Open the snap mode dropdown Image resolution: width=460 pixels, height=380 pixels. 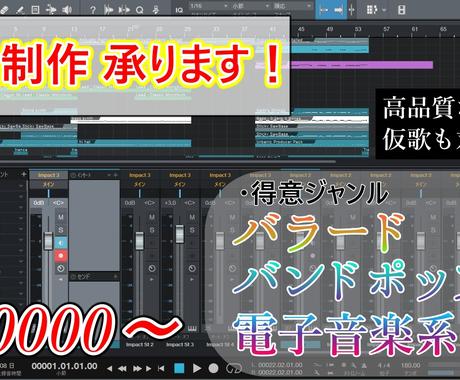pyautogui.click(x=293, y=6)
